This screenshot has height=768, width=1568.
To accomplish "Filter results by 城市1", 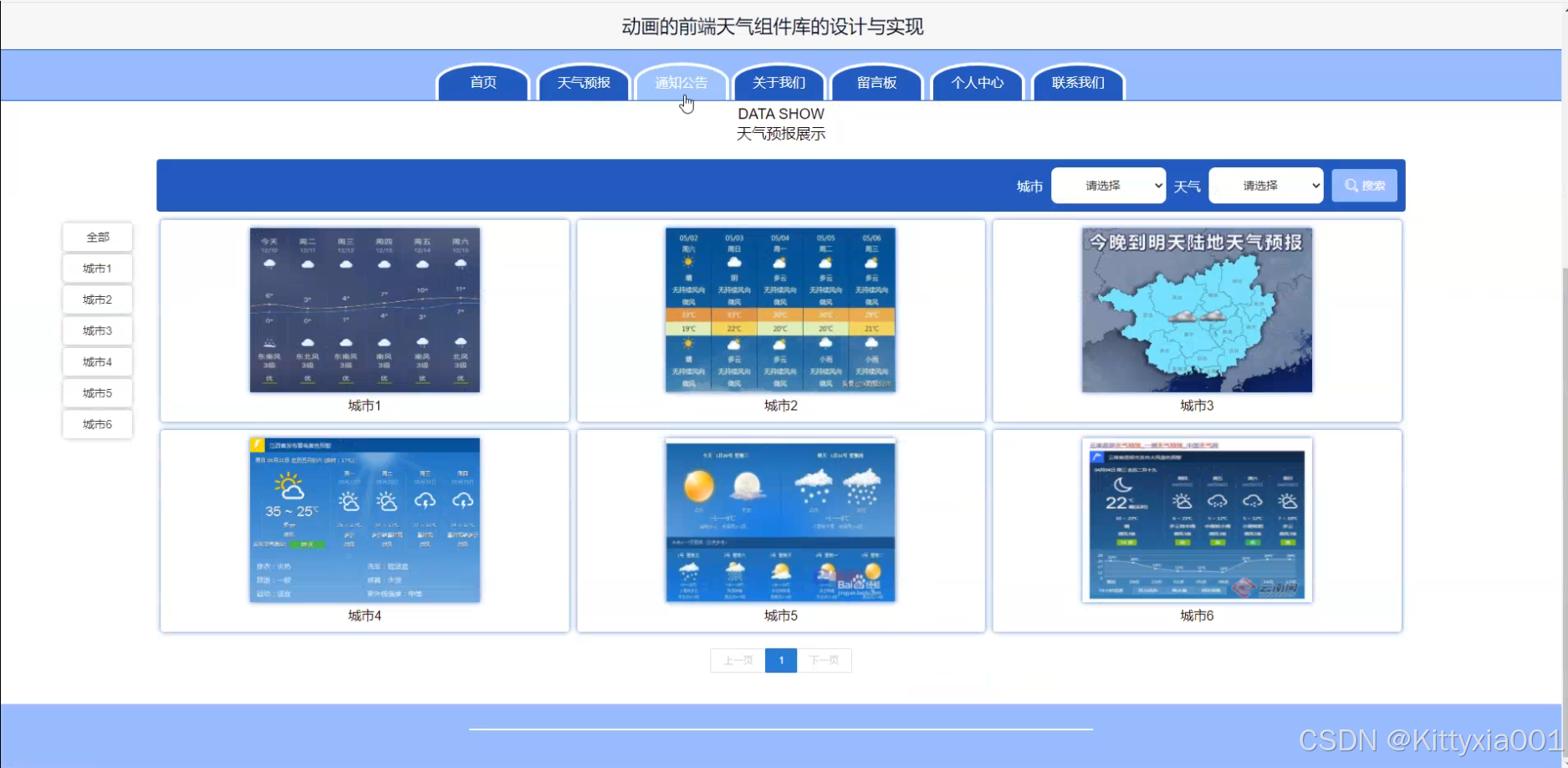I will 97,268.
